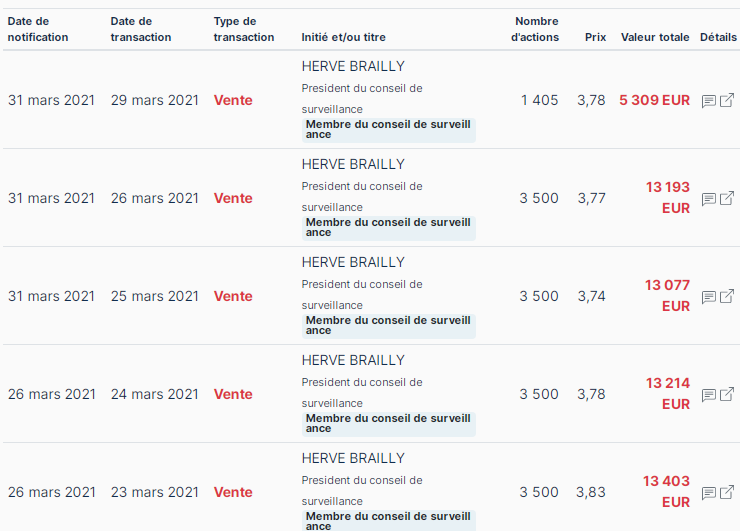The height and width of the screenshot is (531, 740).
Task: Sort by Date de notification column header
Action: (x=38, y=29)
